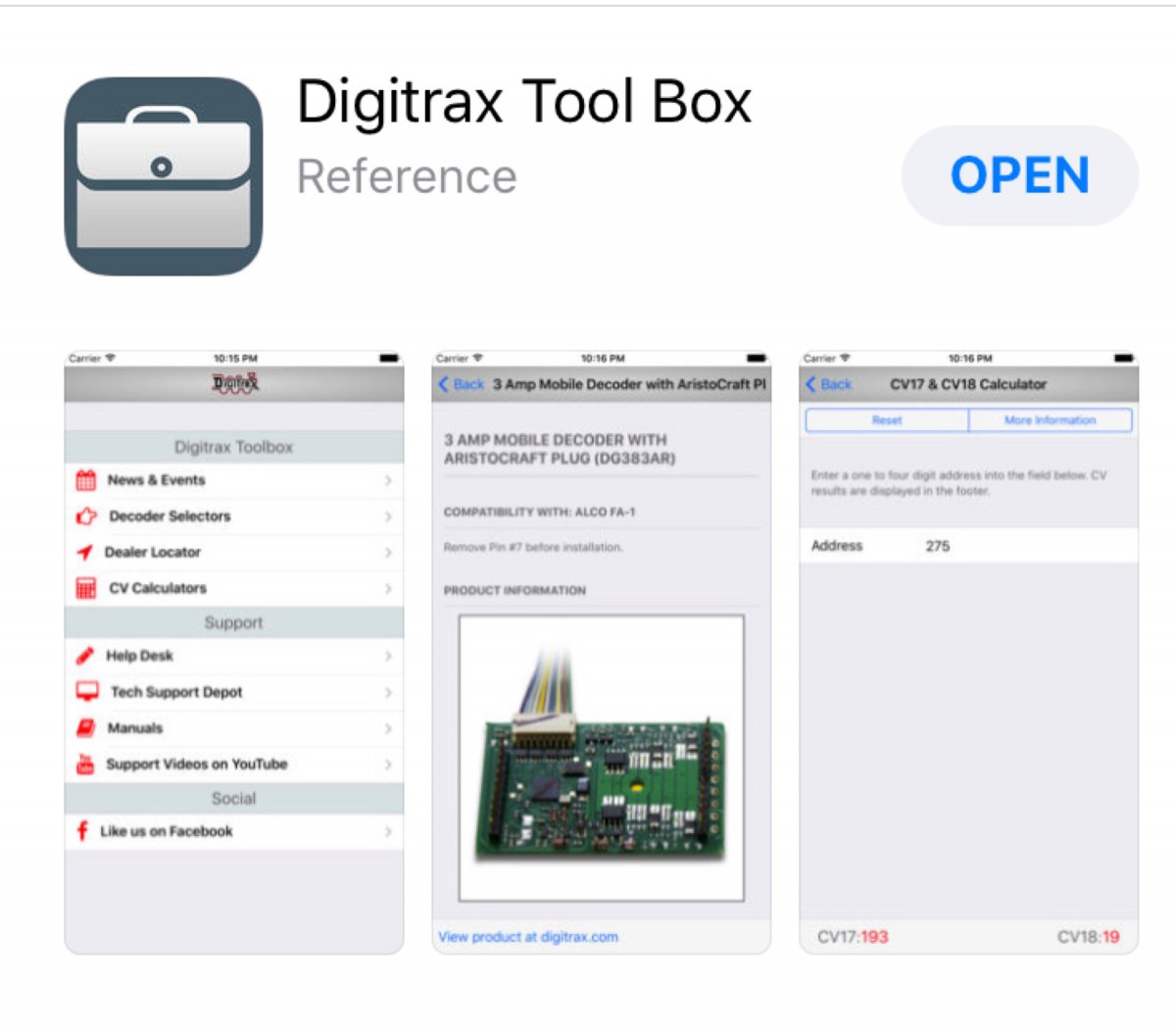Open the Dealer Locator menu entry
This screenshot has height=1032, width=1176.
234,553
